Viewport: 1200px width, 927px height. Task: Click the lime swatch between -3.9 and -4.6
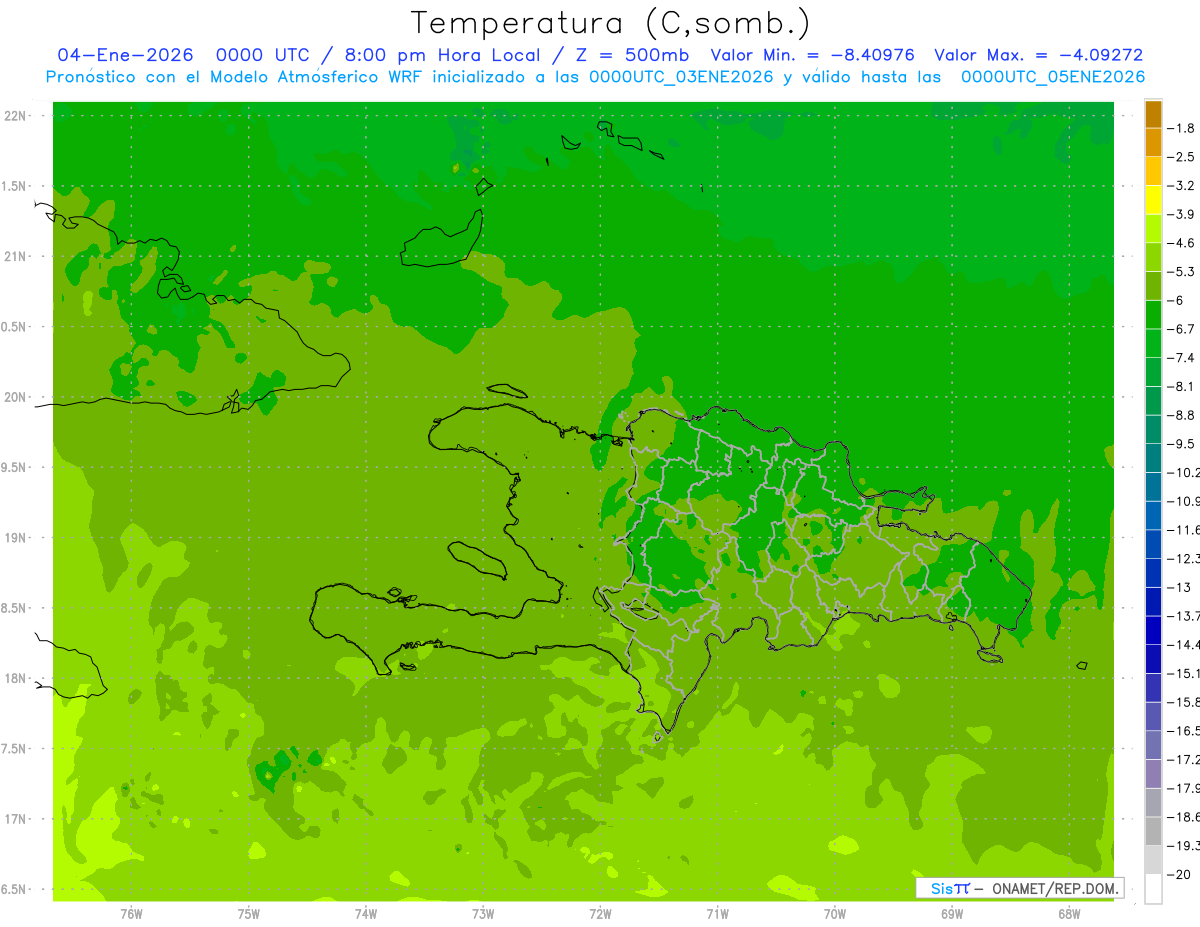[1153, 229]
